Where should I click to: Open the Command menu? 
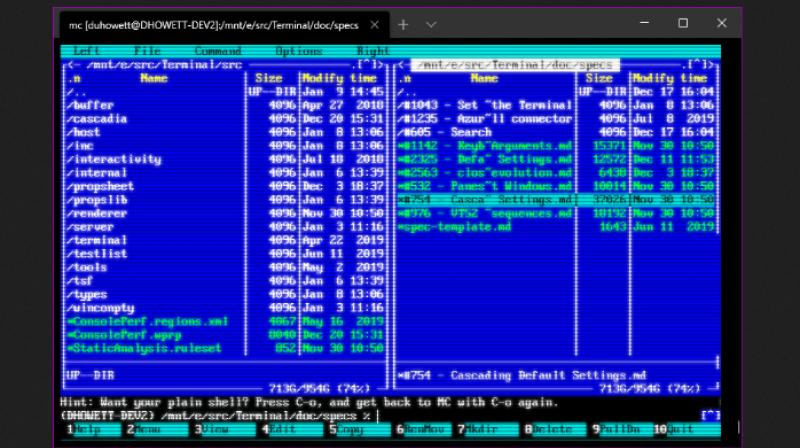(x=218, y=50)
